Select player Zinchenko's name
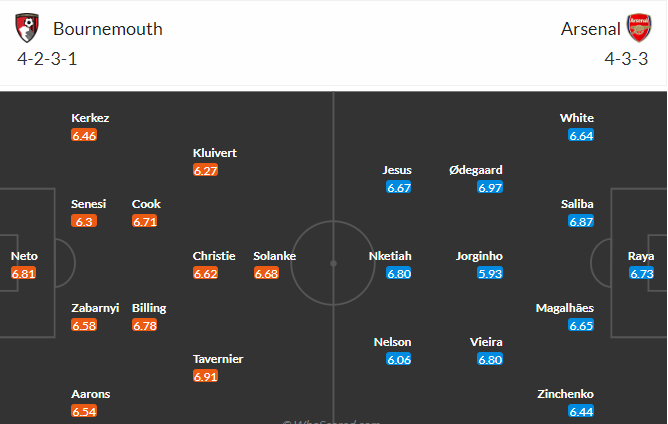 point(565,394)
